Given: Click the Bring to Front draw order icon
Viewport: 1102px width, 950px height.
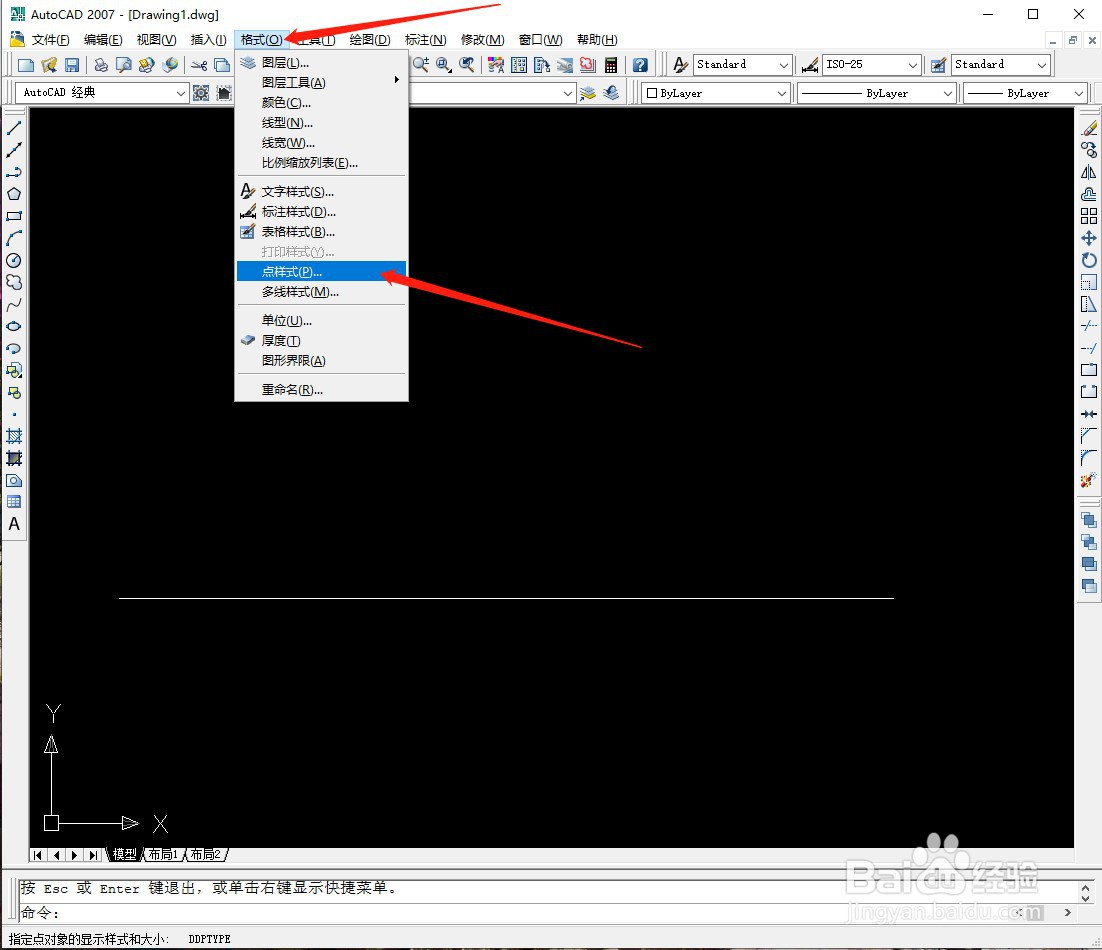Looking at the screenshot, I should point(1089,521).
